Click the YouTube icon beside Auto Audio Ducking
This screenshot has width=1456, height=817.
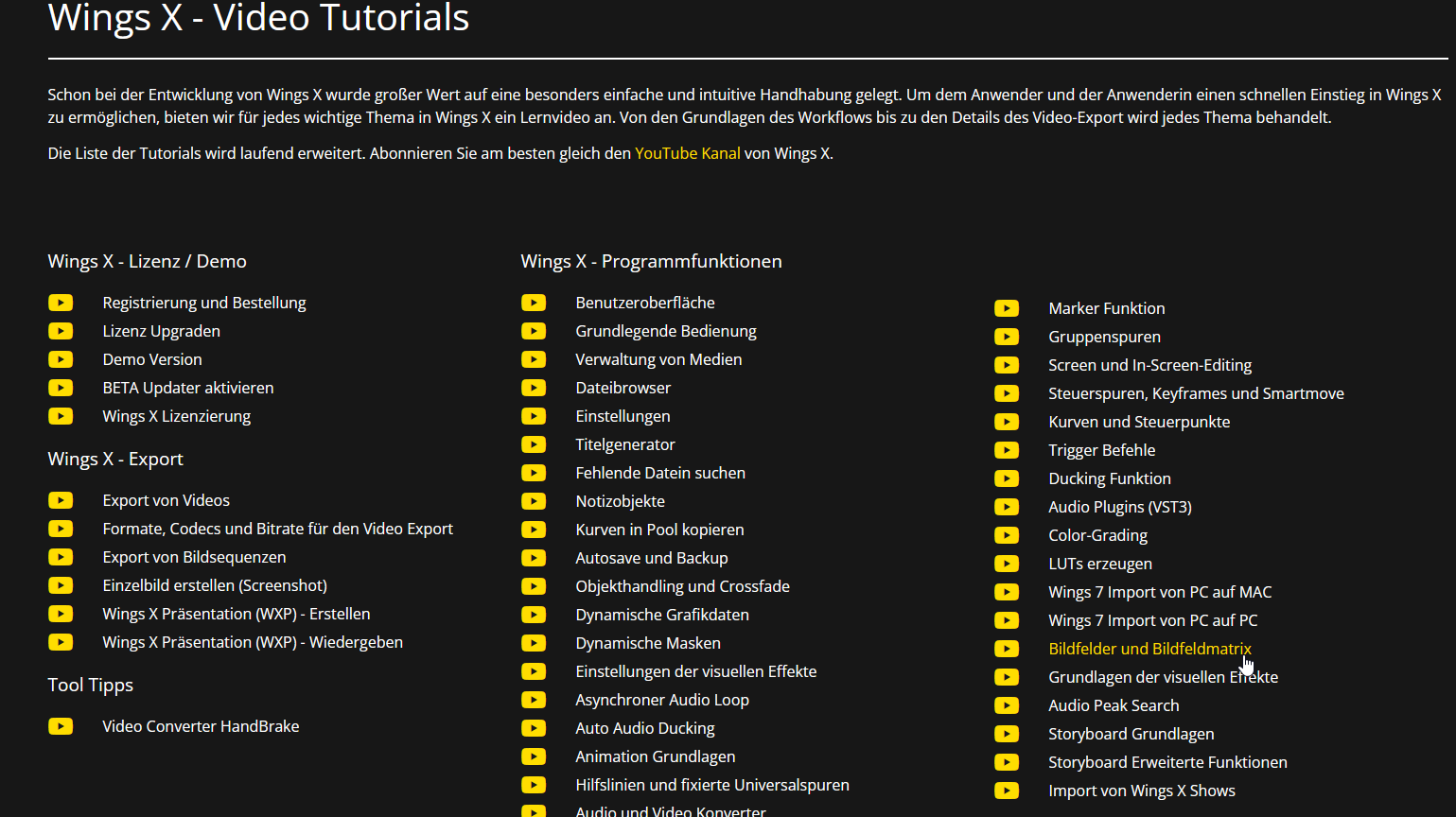(x=534, y=728)
